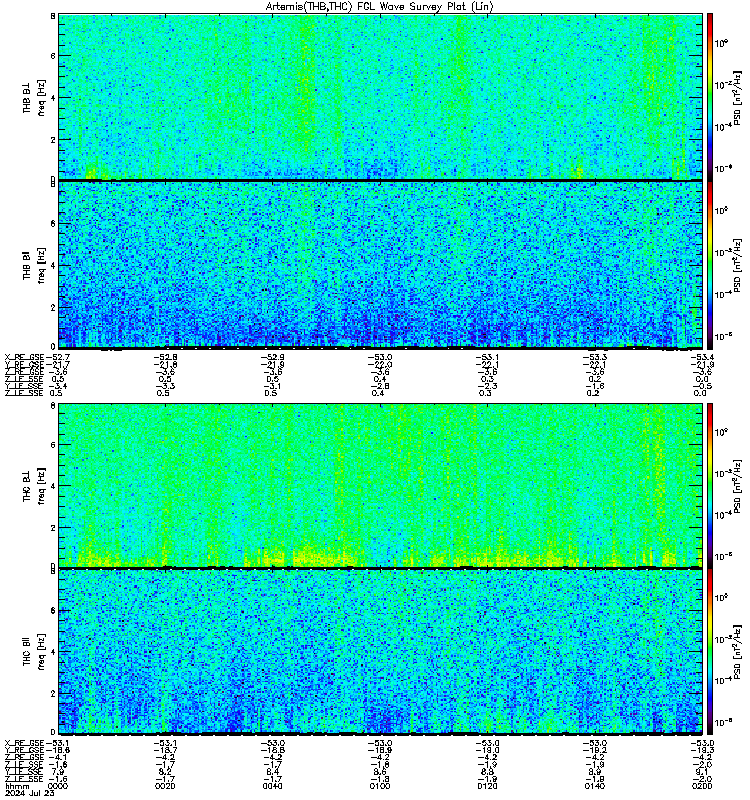Viewport: 750px width, 800px height.
Task: Click the PSD [nT²/Hz] label of the top color bar
Action: (737, 97)
